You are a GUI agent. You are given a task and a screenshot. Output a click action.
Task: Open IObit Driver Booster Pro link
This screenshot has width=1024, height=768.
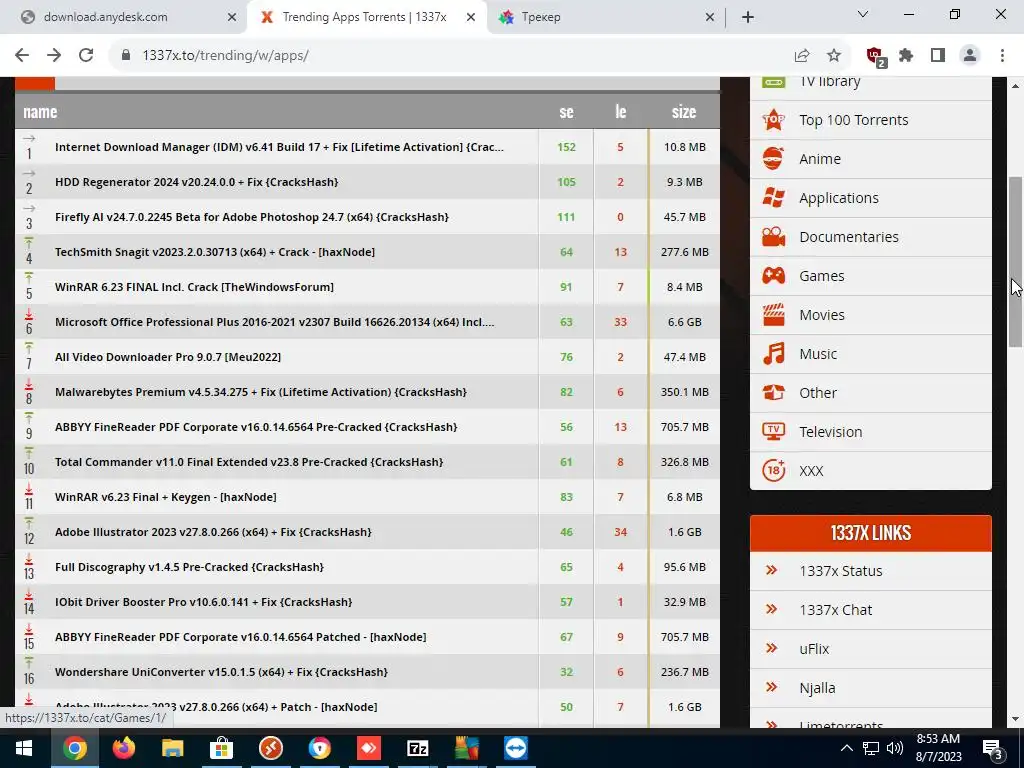point(203,602)
